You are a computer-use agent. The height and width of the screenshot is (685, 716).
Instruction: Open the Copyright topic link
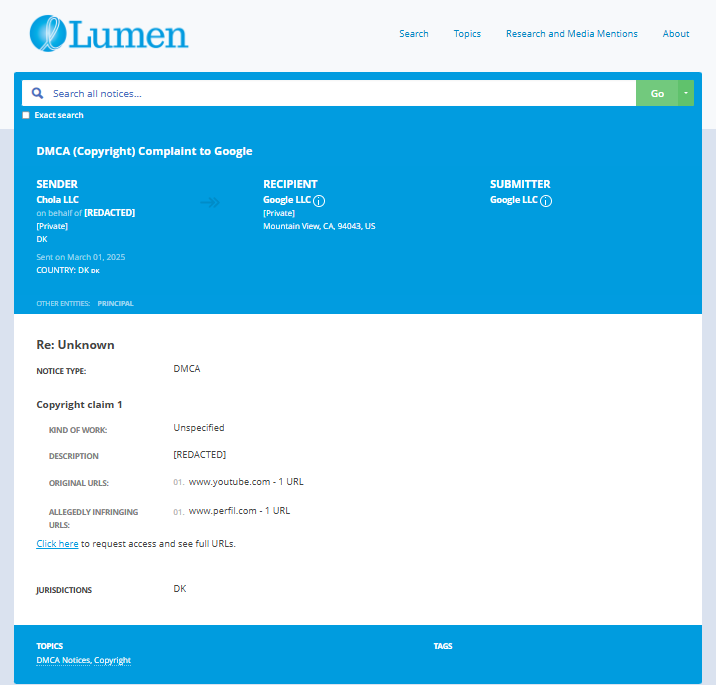(112, 660)
